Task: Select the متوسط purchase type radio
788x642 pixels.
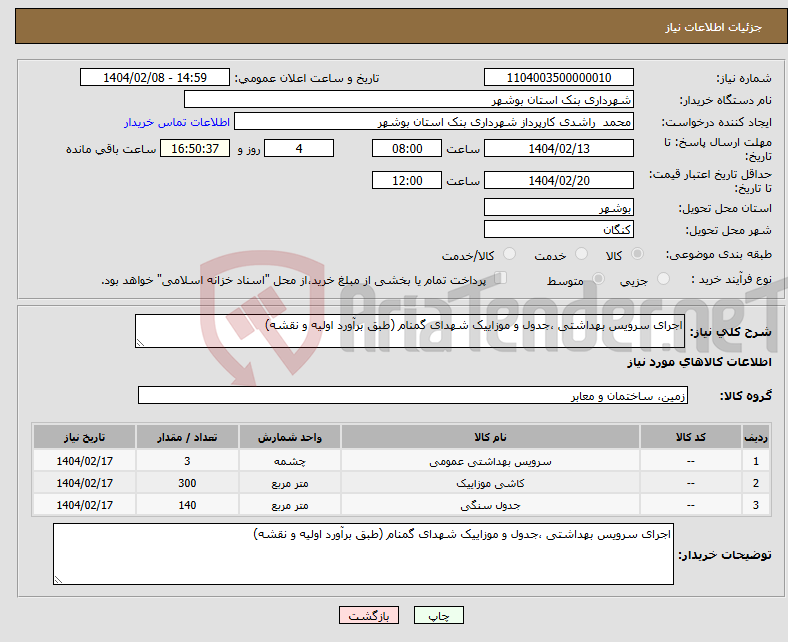Action: 599,279
